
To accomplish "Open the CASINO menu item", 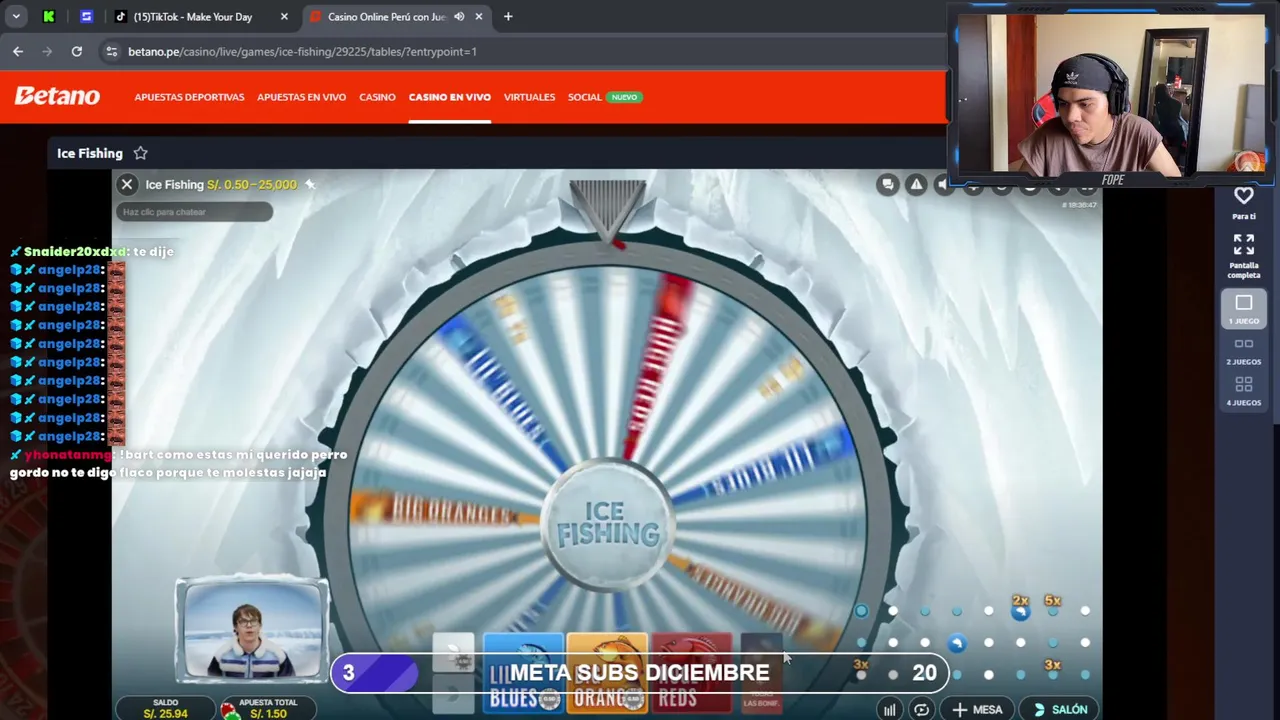I will (x=377, y=97).
